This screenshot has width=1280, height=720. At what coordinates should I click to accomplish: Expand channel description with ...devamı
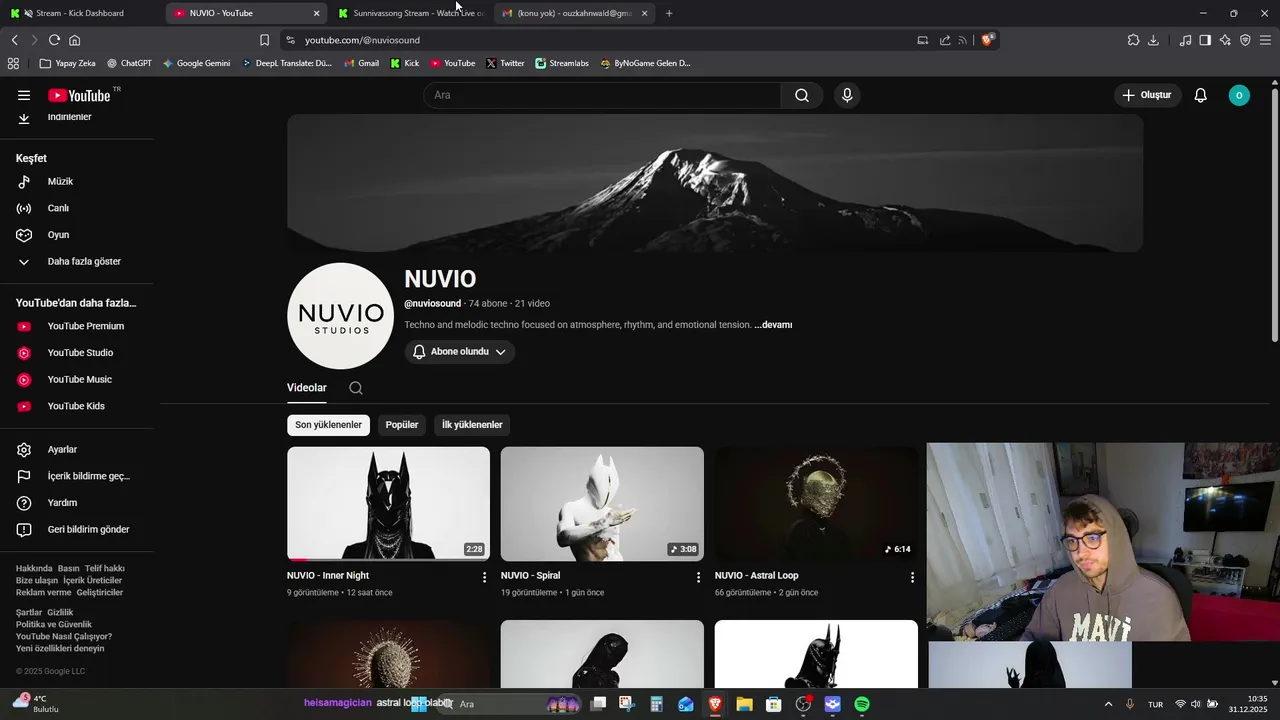point(773,325)
